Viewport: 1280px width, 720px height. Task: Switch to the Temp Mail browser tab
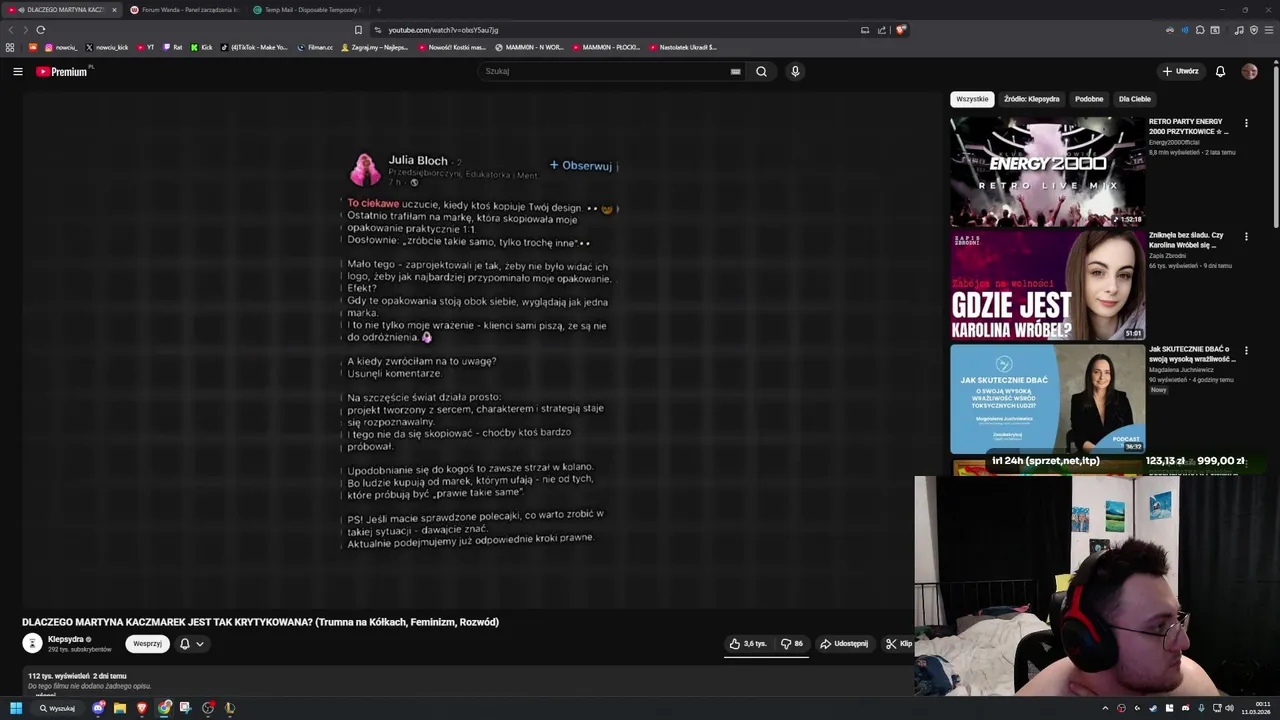coord(306,10)
